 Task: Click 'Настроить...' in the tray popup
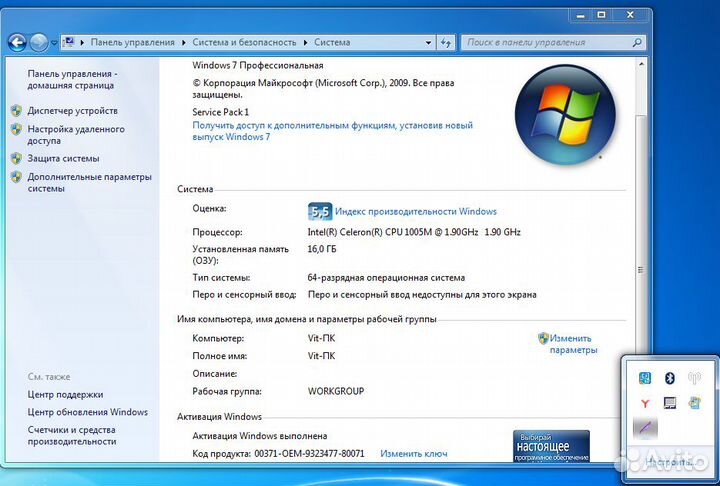(x=669, y=461)
